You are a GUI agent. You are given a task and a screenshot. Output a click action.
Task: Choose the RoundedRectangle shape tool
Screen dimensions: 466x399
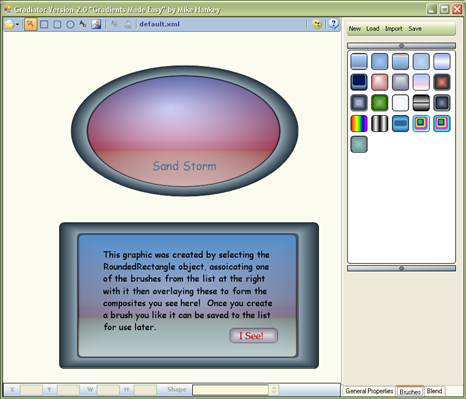click(57, 24)
